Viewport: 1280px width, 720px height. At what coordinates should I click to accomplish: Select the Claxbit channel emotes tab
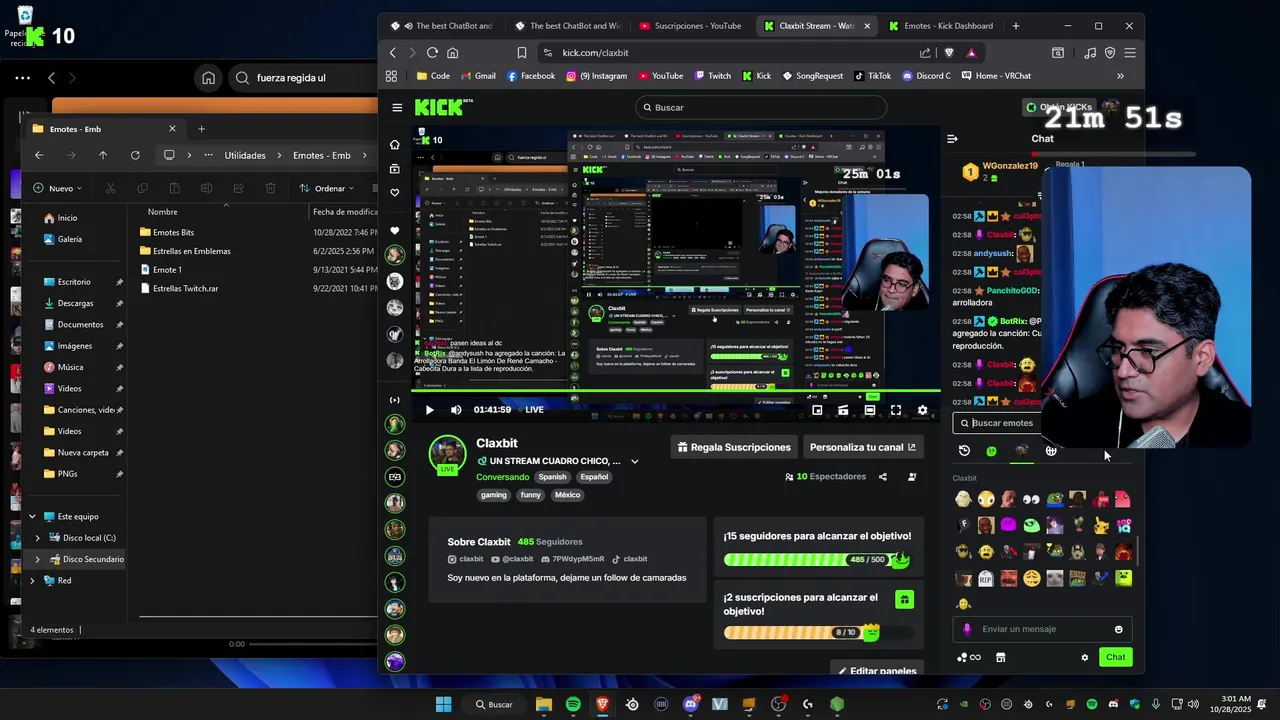[1021, 451]
